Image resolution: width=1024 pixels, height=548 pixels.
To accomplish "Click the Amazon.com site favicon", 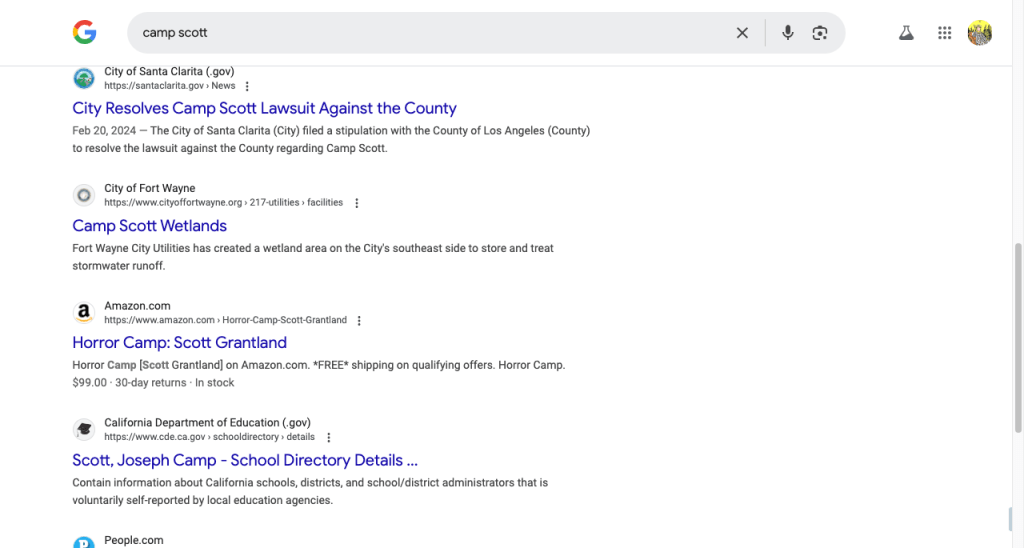I will (x=84, y=313).
